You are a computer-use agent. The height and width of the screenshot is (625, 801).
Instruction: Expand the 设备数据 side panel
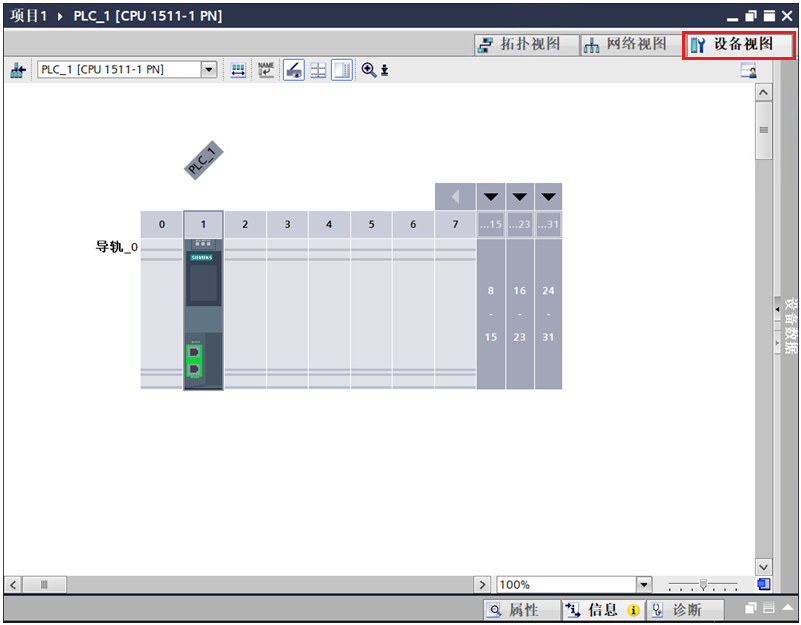point(778,309)
